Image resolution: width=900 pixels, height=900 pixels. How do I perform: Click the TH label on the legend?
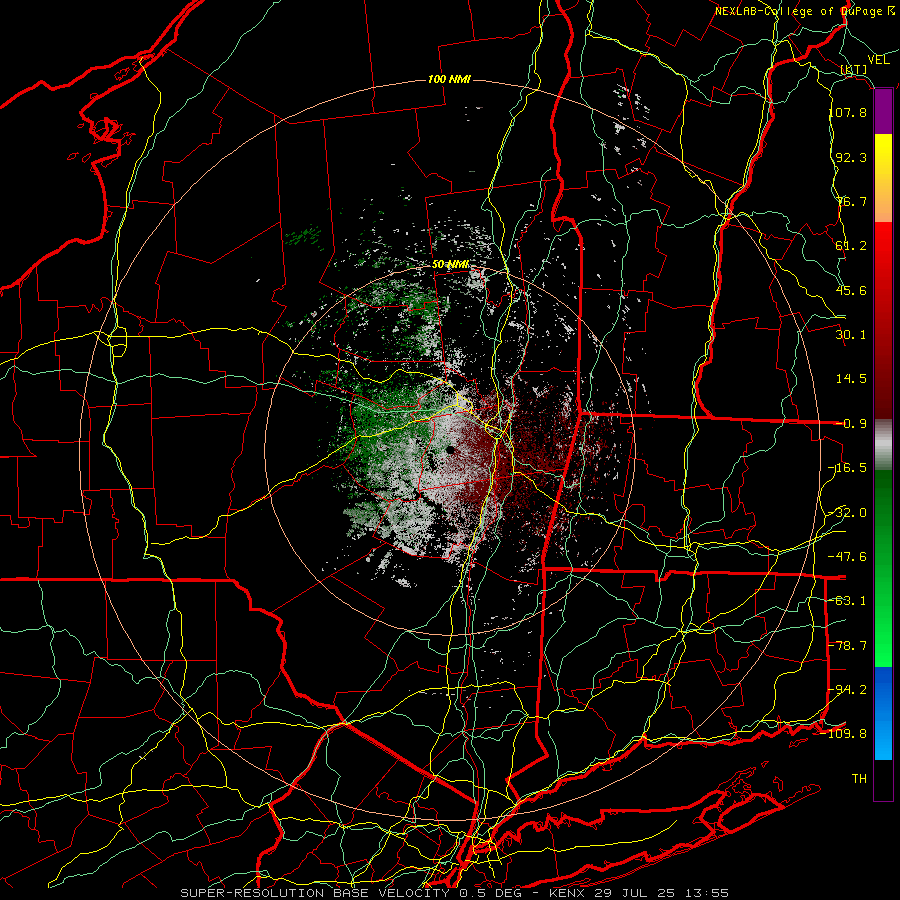(859, 779)
